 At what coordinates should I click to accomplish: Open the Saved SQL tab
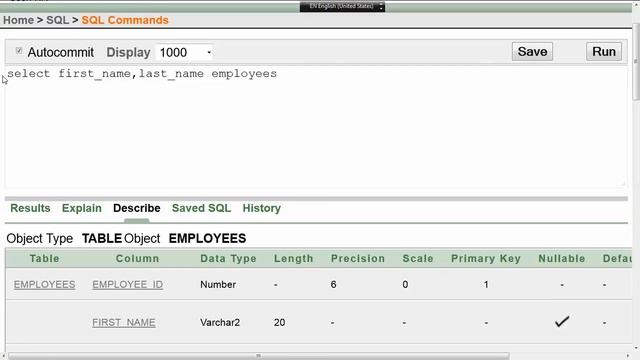coord(201,208)
